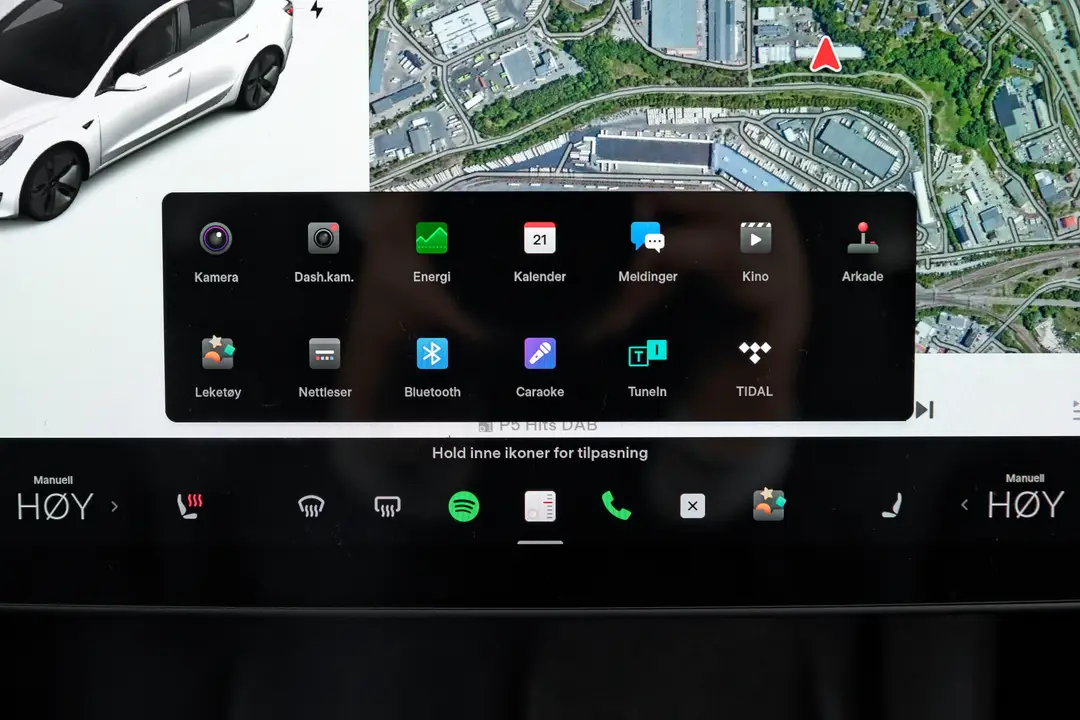1080x720 pixels.
Task: Toggle the driver seat heater
Action: click(x=190, y=506)
